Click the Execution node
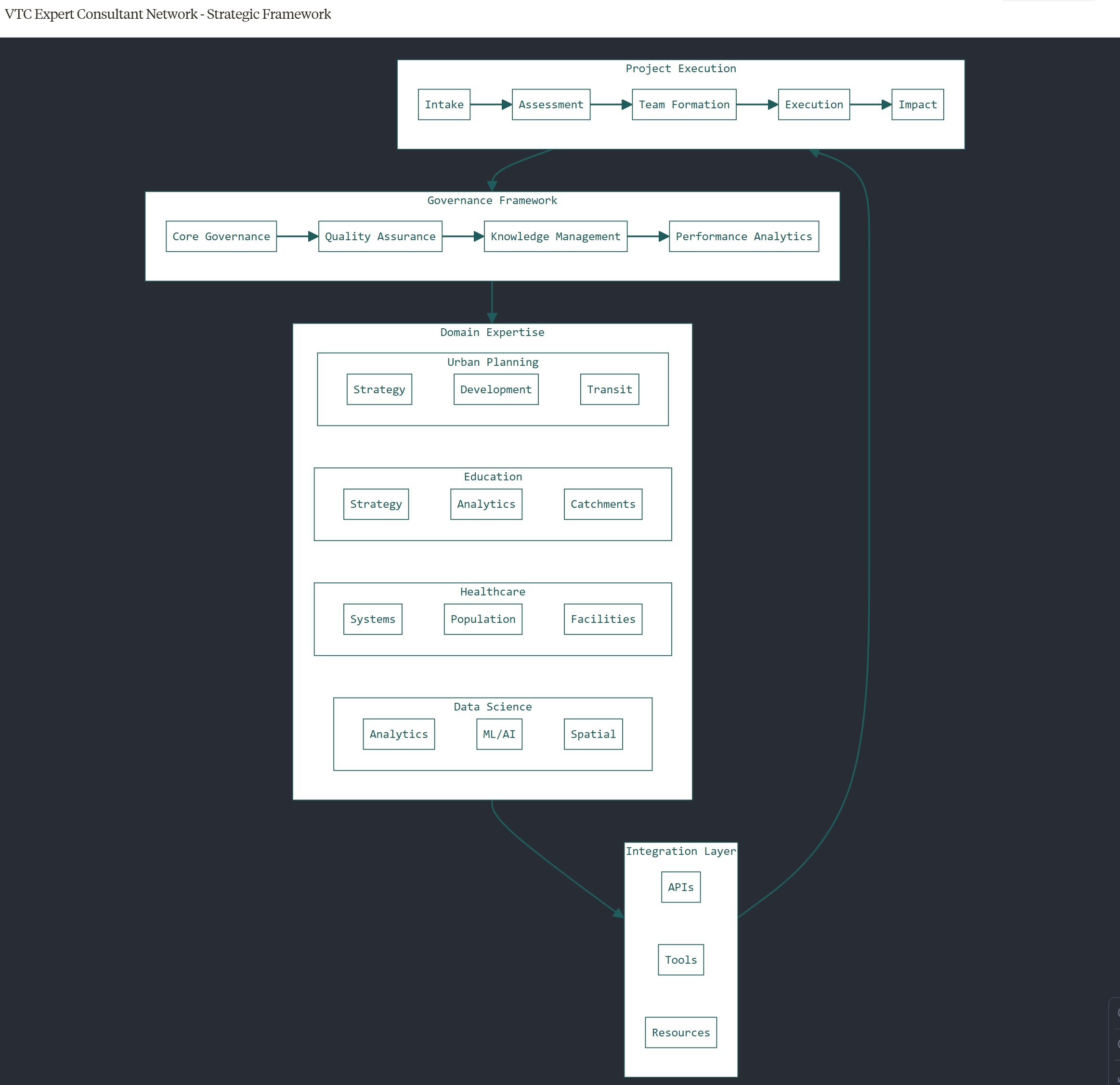 pyautogui.click(x=814, y=104)
